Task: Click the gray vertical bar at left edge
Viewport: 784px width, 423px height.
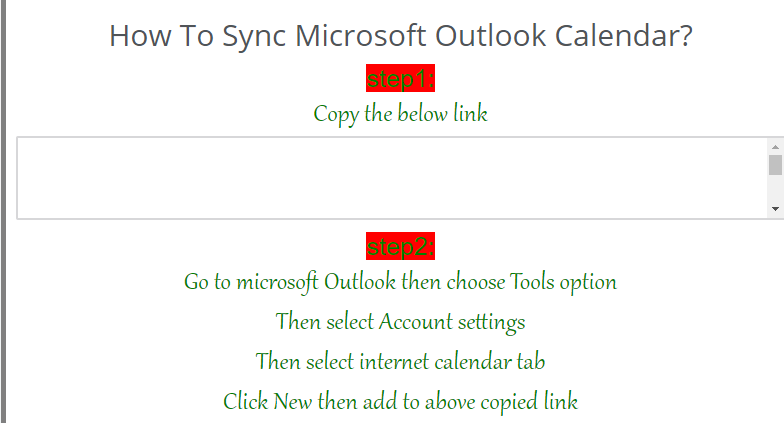Action: (x=3, y=212)
